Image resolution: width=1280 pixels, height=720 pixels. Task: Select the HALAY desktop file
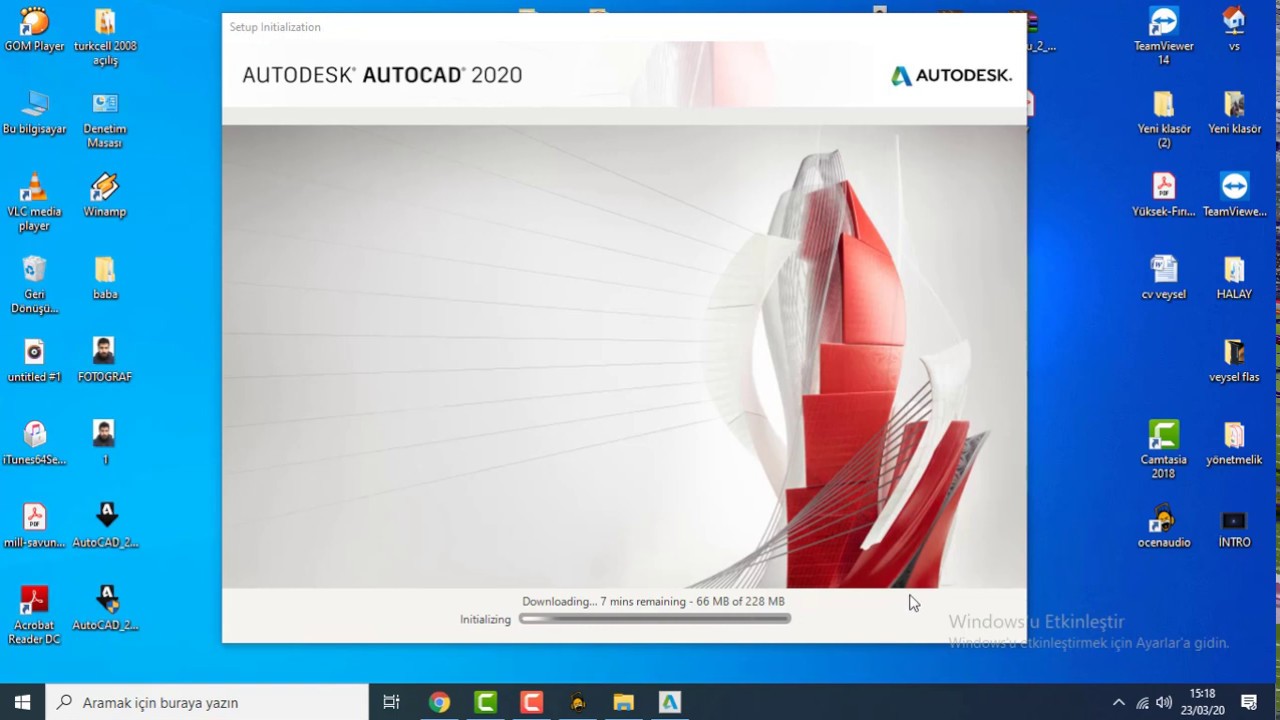(x=1234, y=278)
